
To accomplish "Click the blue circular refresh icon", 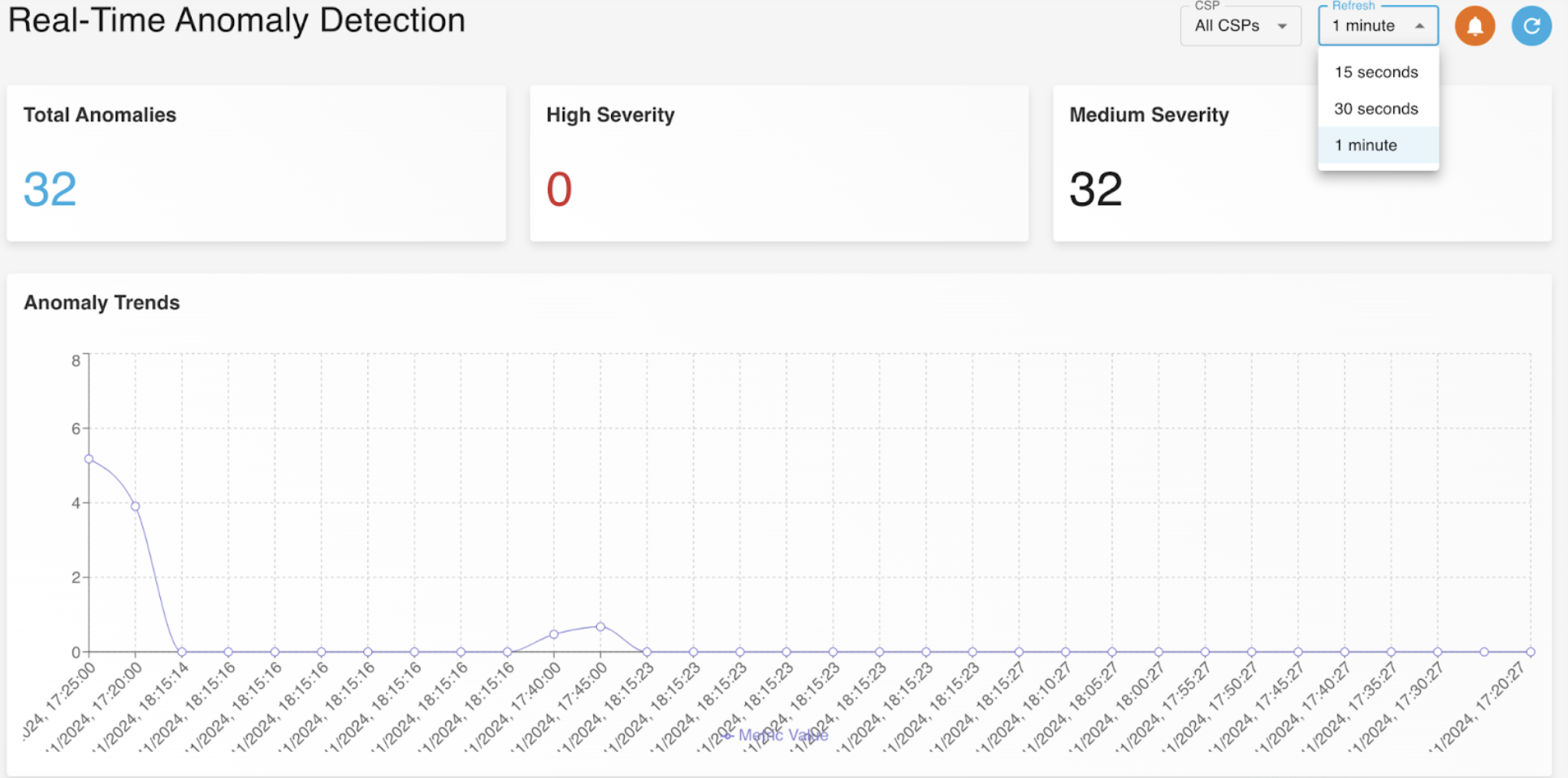I will coord(1531,26).
